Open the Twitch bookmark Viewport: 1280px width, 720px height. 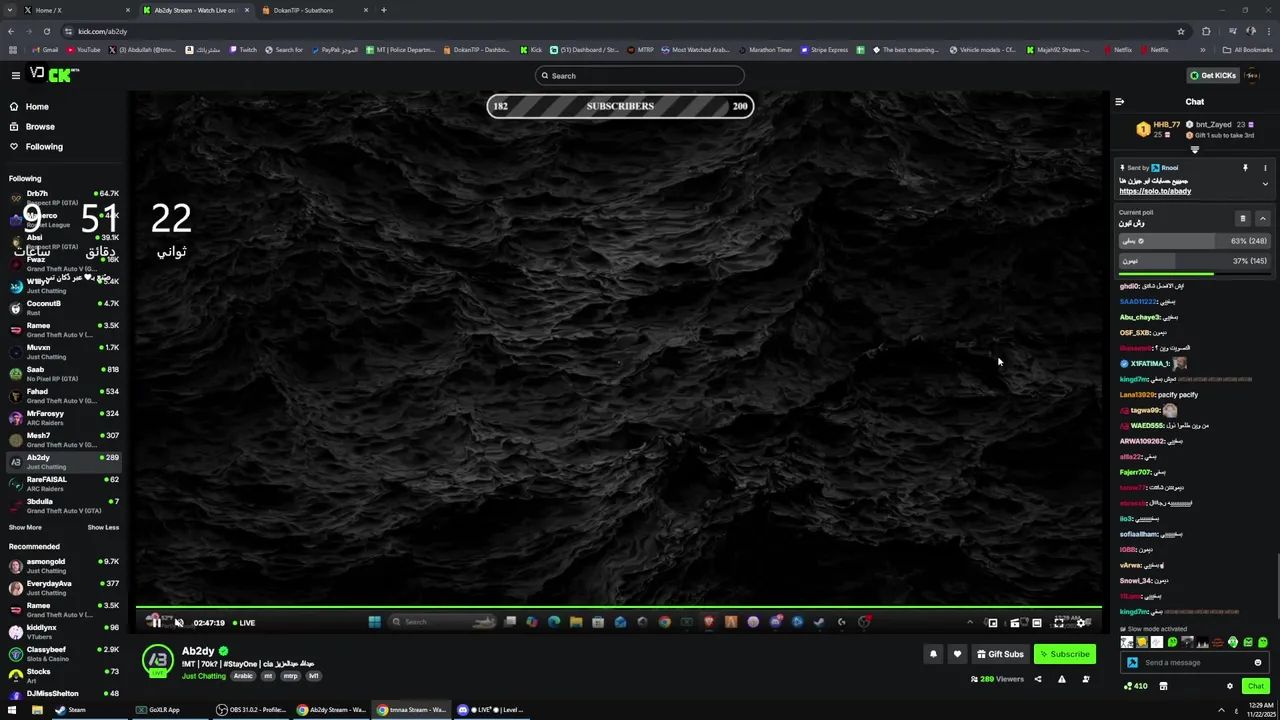click(243, 49)
